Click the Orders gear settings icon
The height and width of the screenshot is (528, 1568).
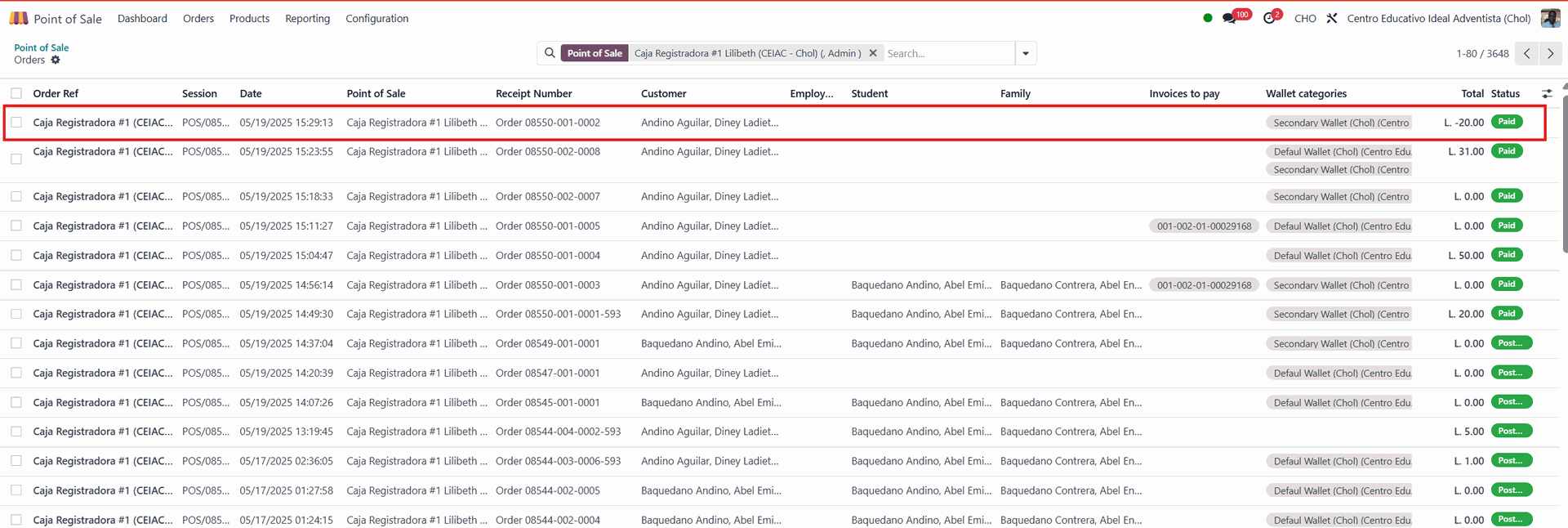[x=56, y=60]
